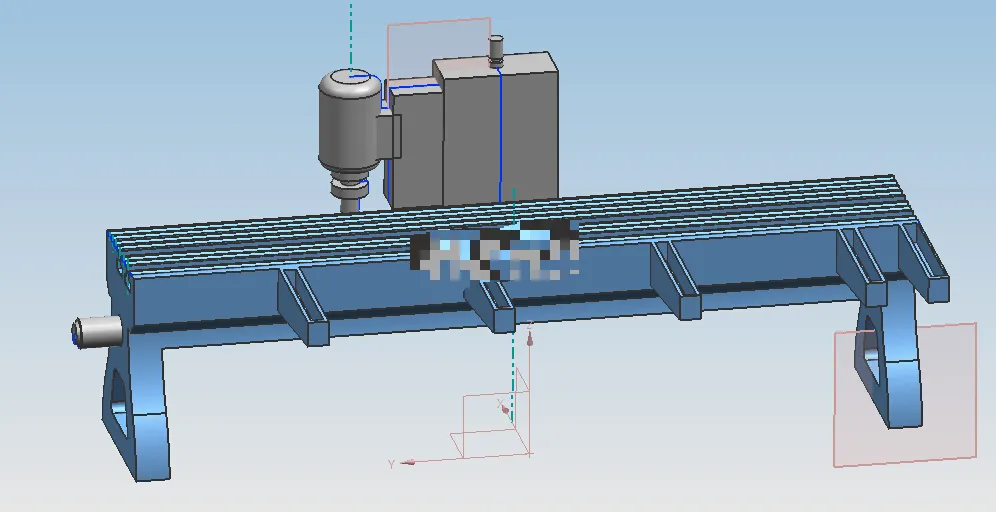The image size is (996, 513).
Task: Click the Y axis label of the datum
Action: [391, 464]
